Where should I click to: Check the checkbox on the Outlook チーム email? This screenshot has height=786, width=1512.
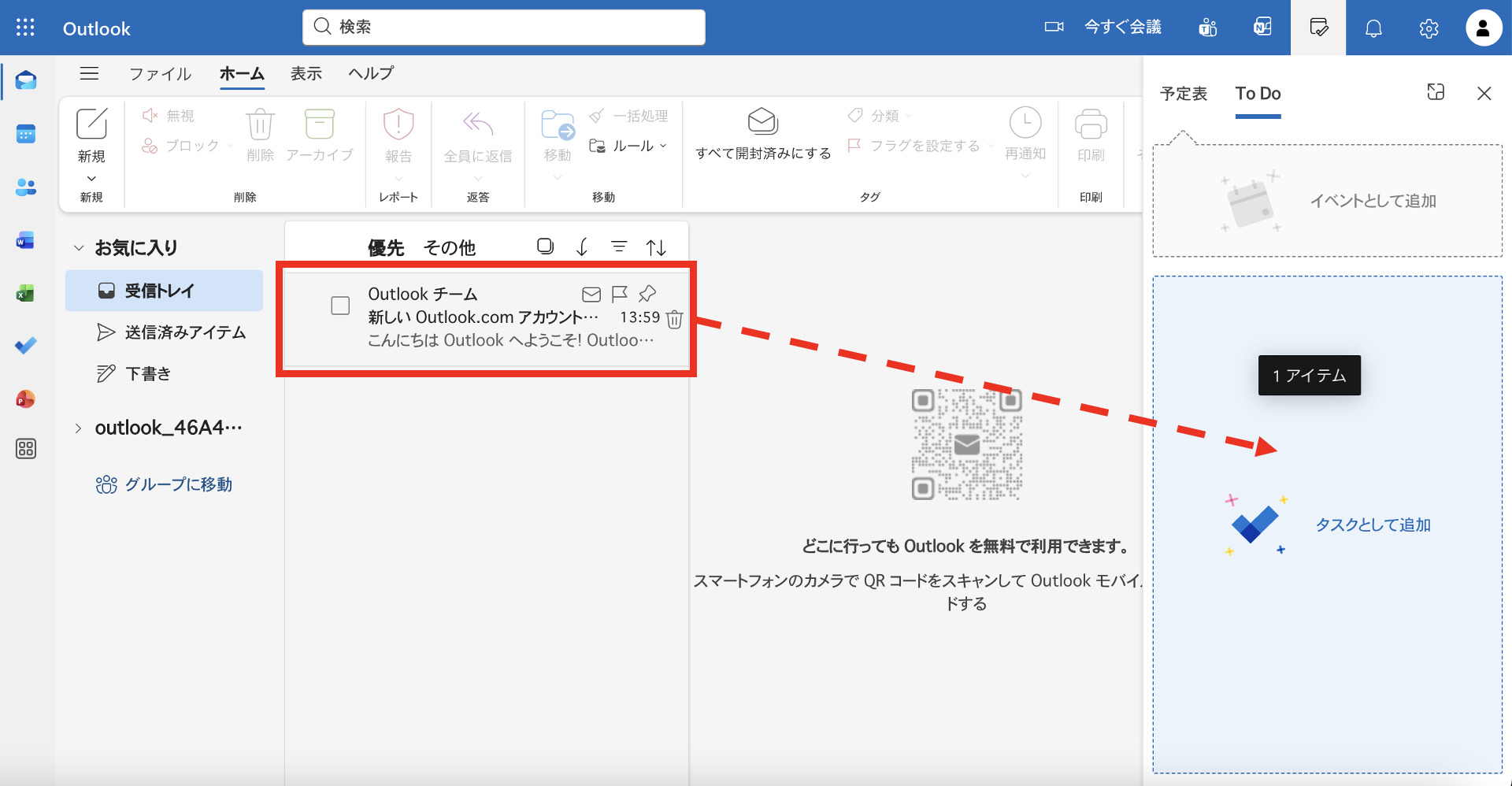340,305
